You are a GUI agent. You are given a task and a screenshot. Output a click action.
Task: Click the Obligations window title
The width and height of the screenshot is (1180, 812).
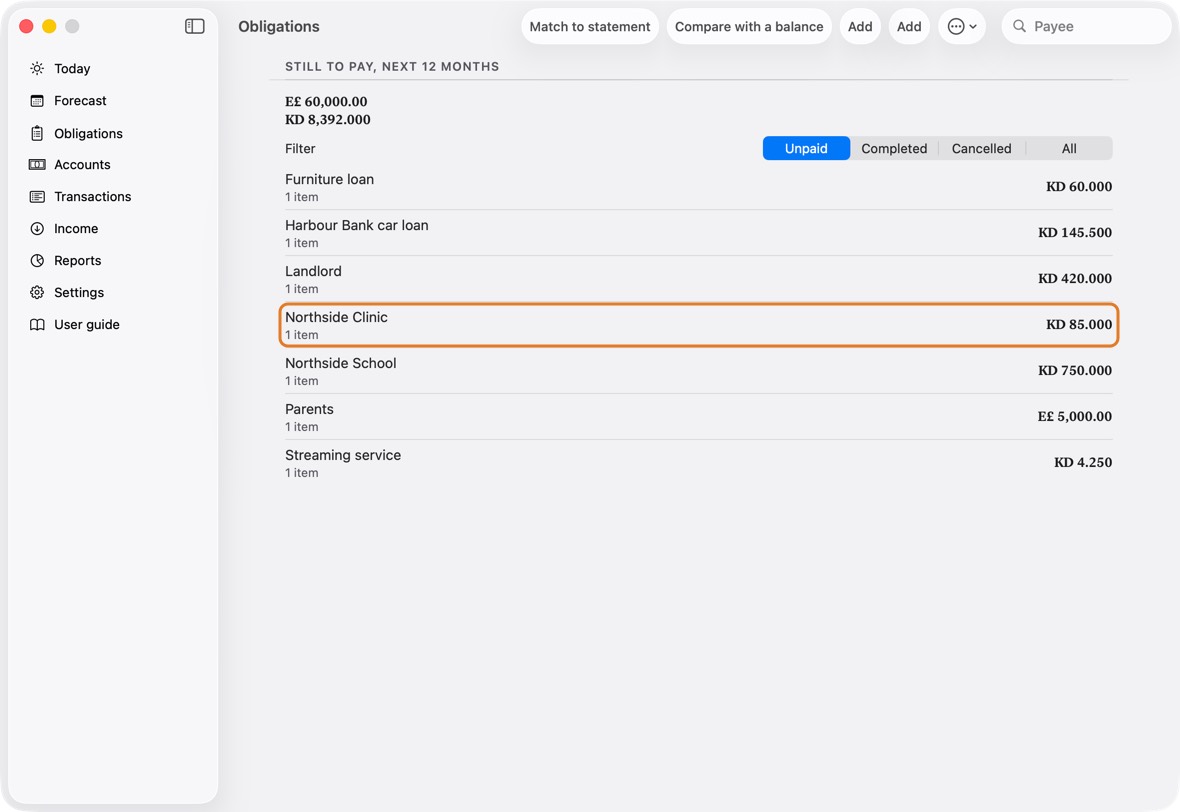pyautogui.click(x=278, y=26)
